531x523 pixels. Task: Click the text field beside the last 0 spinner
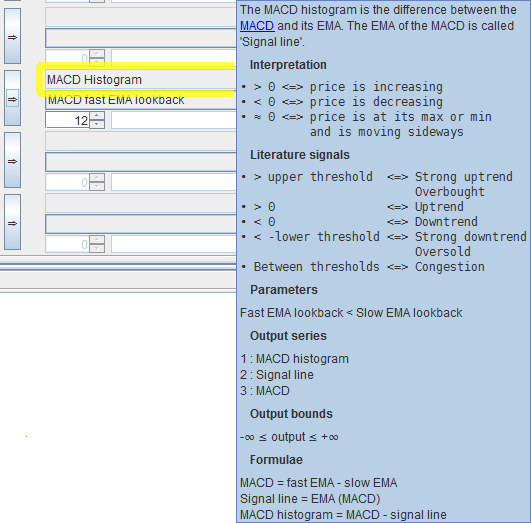click(174, 244)
